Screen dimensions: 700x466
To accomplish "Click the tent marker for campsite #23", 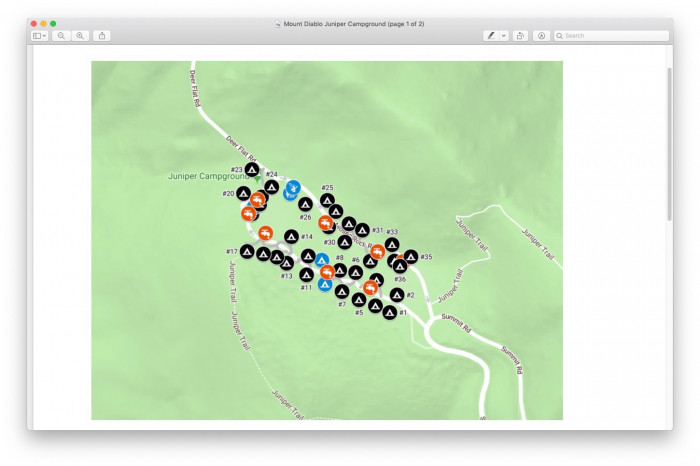I will [x=252, y=170].
